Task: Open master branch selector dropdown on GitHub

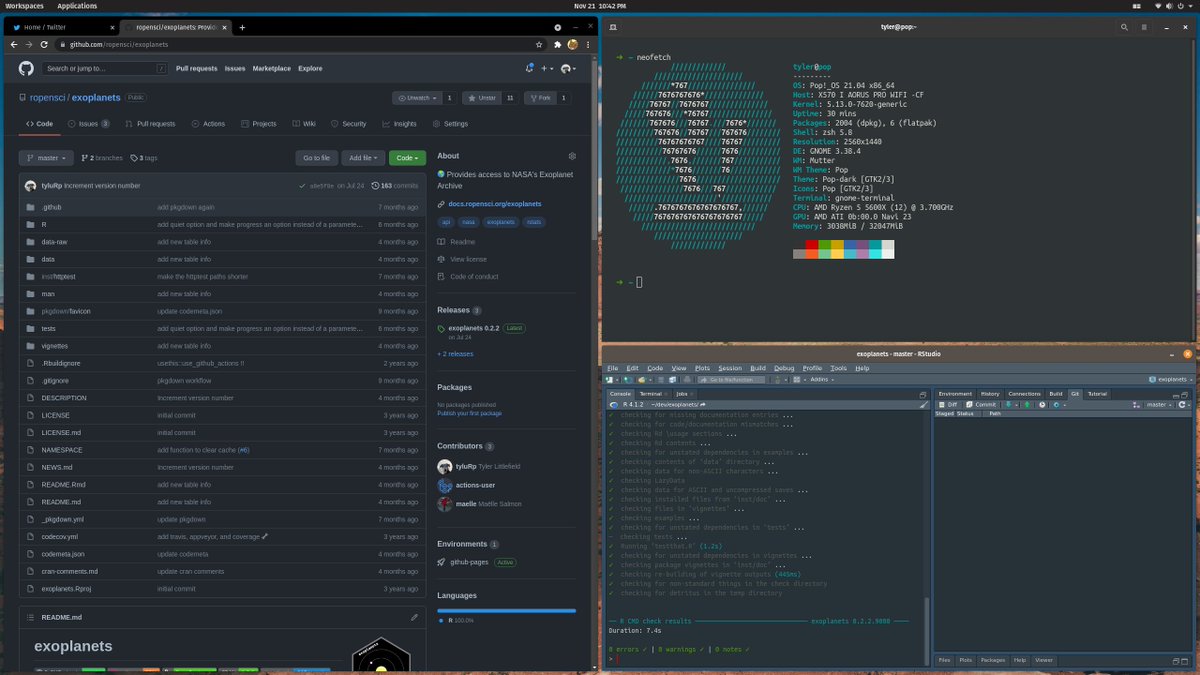Action: coord(46,158)
